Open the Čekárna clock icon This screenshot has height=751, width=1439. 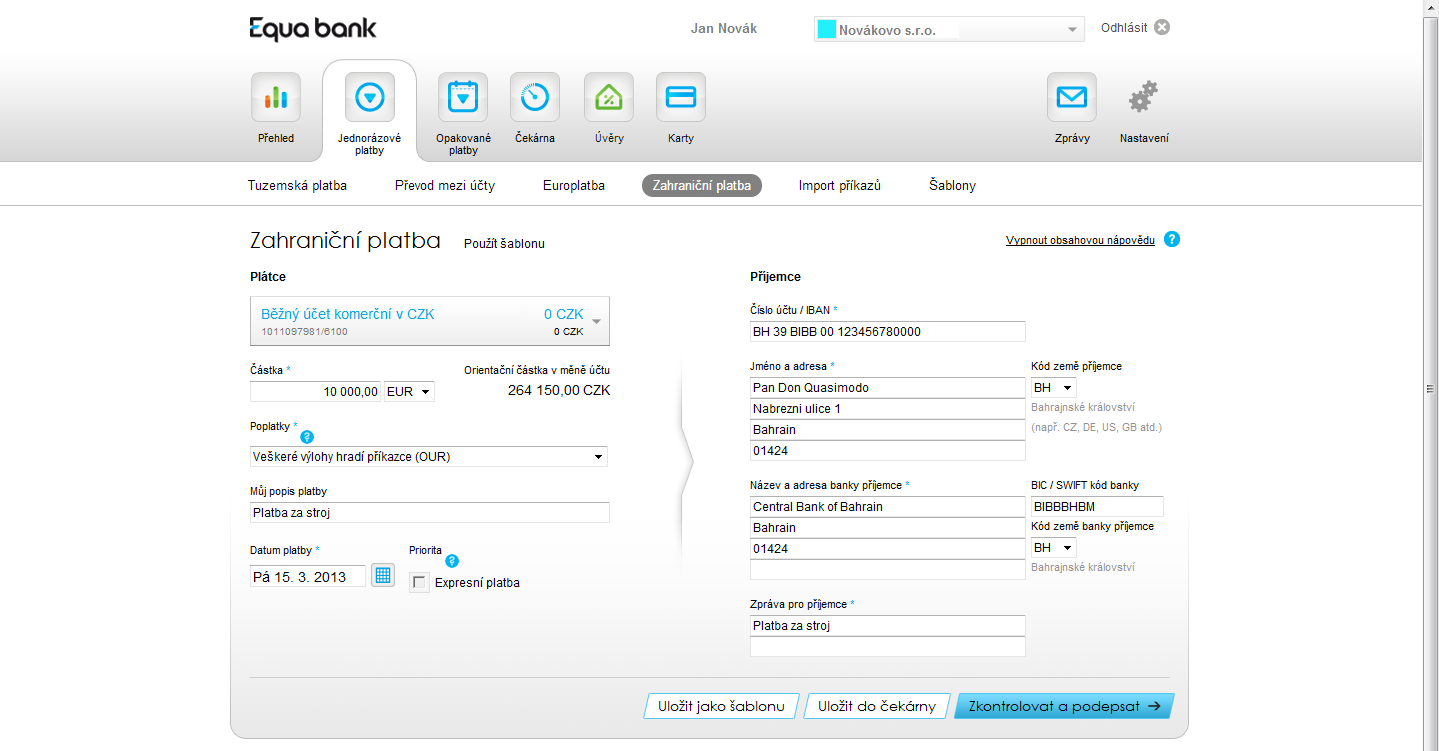point(535,97)
